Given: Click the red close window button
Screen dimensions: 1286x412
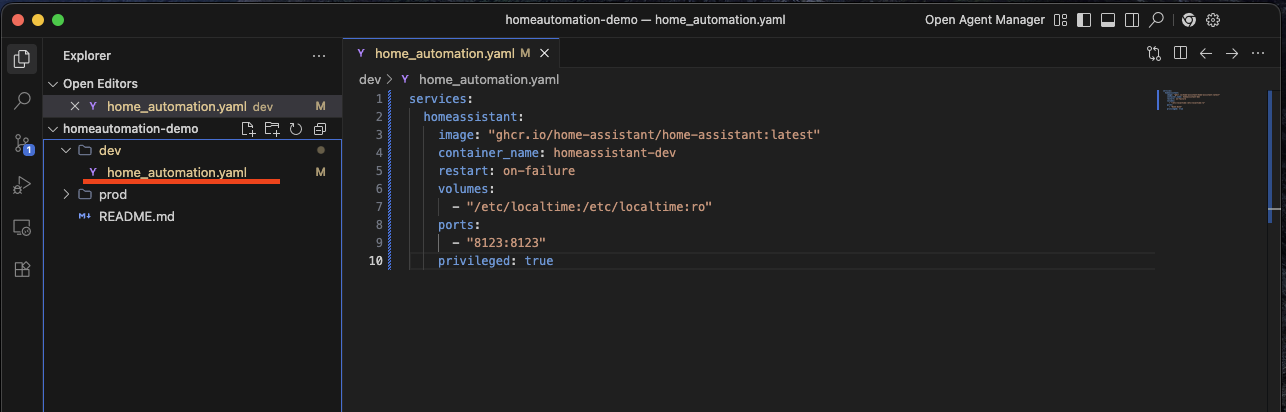Looking at the screenshot, I should coord(19,20).
